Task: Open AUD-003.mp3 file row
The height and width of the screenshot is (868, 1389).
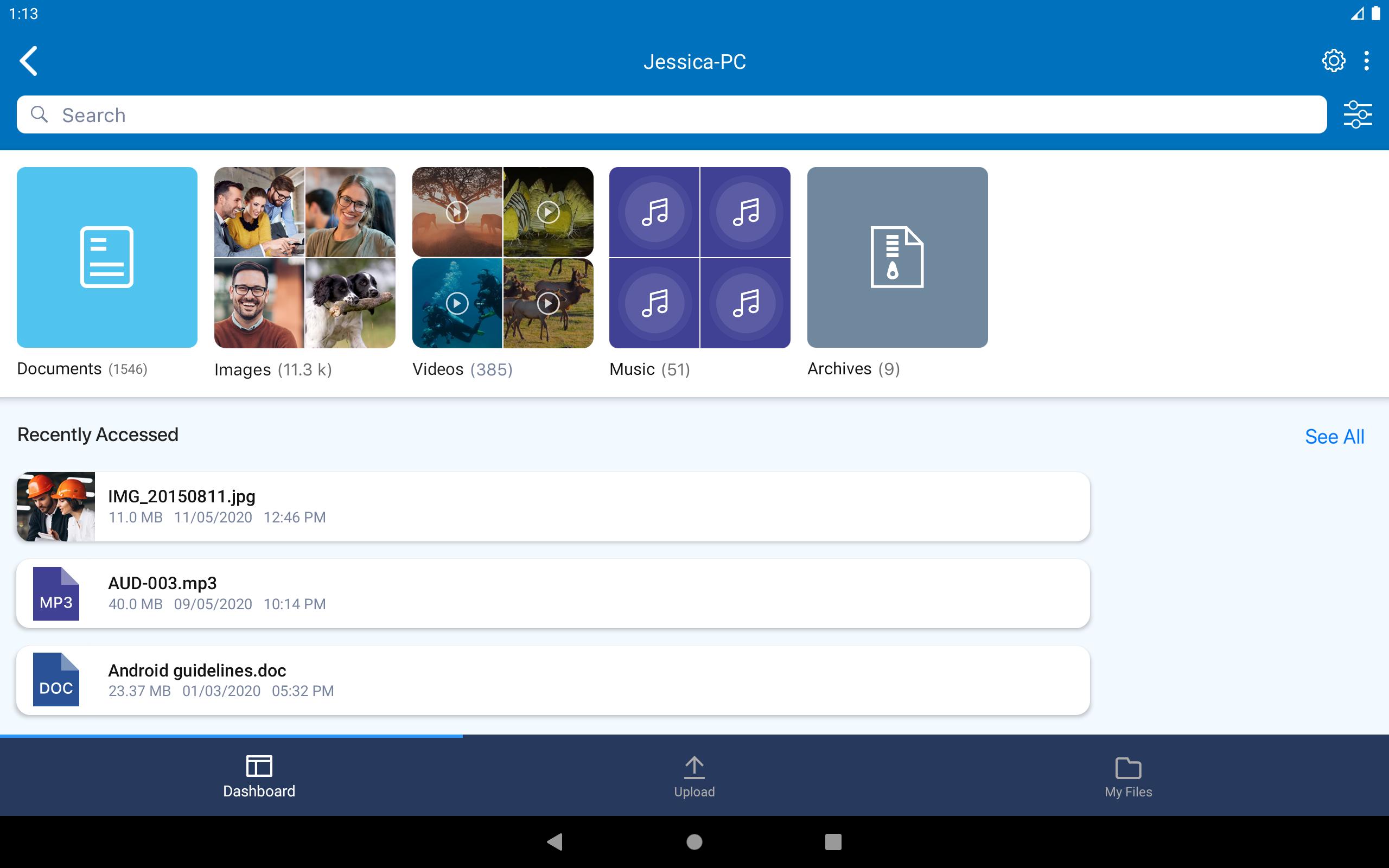Action: point(553,593)
